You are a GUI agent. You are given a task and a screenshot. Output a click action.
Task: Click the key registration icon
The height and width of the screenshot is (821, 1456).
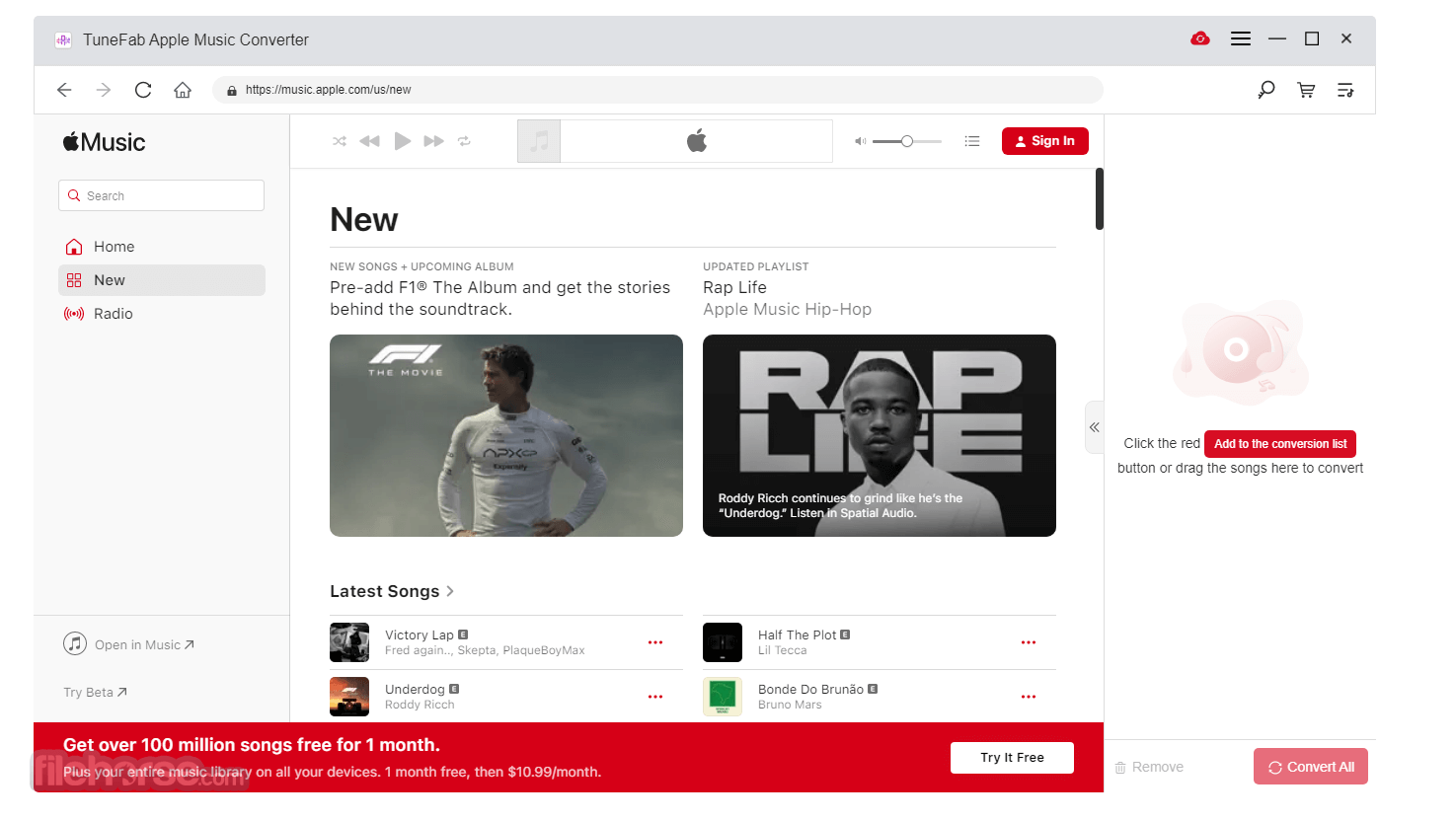tap(1266, 90)
